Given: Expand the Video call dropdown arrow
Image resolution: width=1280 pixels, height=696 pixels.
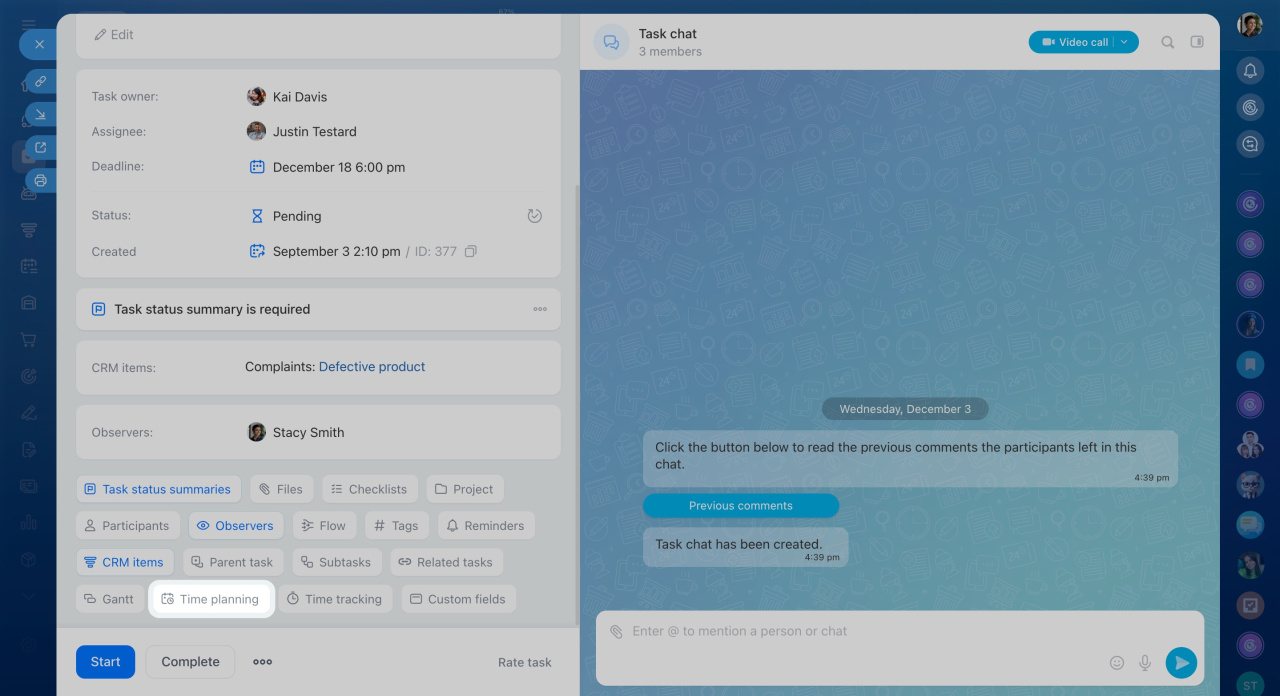Looking at the screenshot, I should tap(1125, 42).
